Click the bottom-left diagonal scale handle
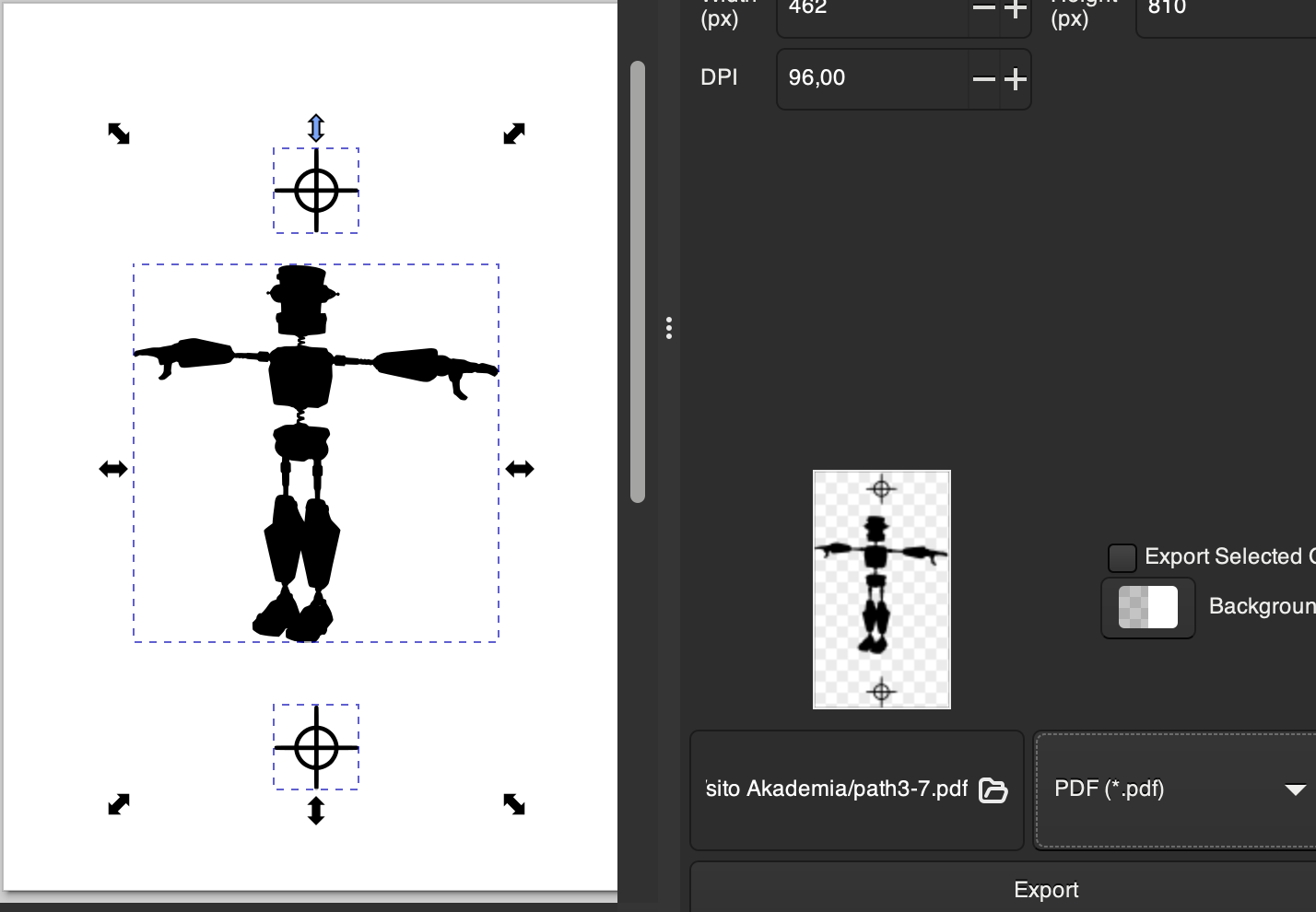This screenshot has width=1316, height=912. pyautogui.click(x=119, y=804)
